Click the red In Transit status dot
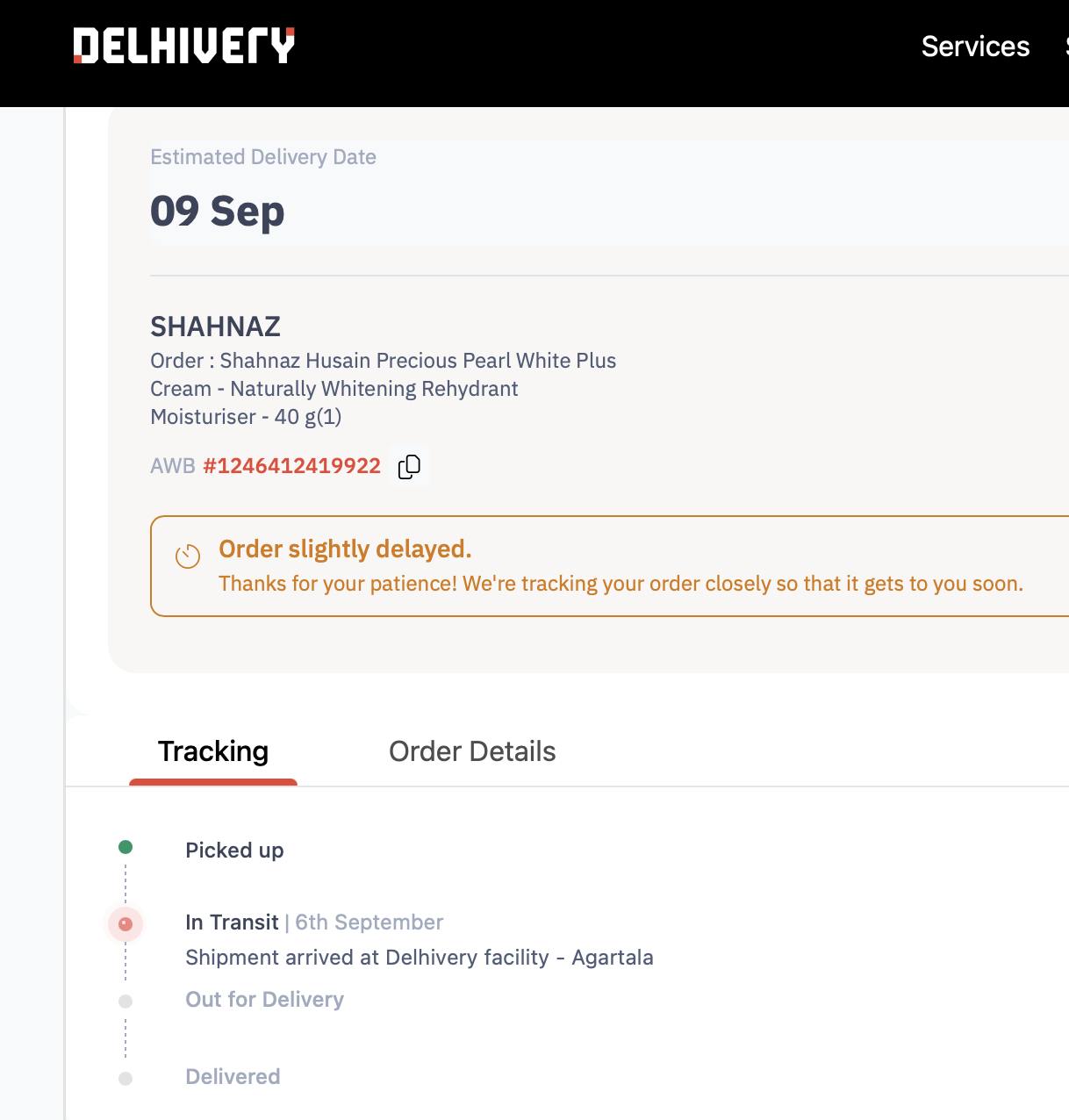This screenshot has width=1069, height=1120. 126,923
